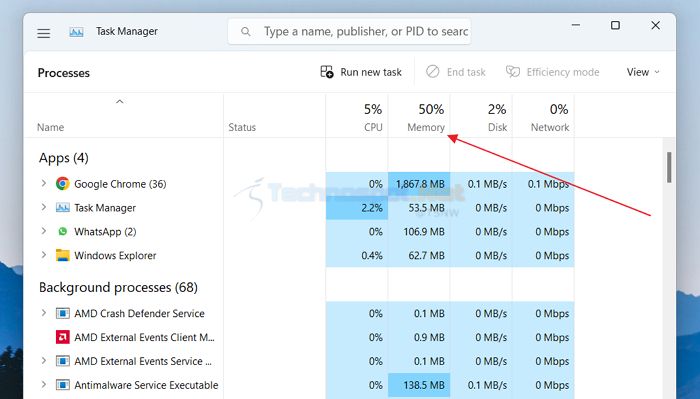
Task: Click AMD Crash Defender Service icon
Action: 62,313
